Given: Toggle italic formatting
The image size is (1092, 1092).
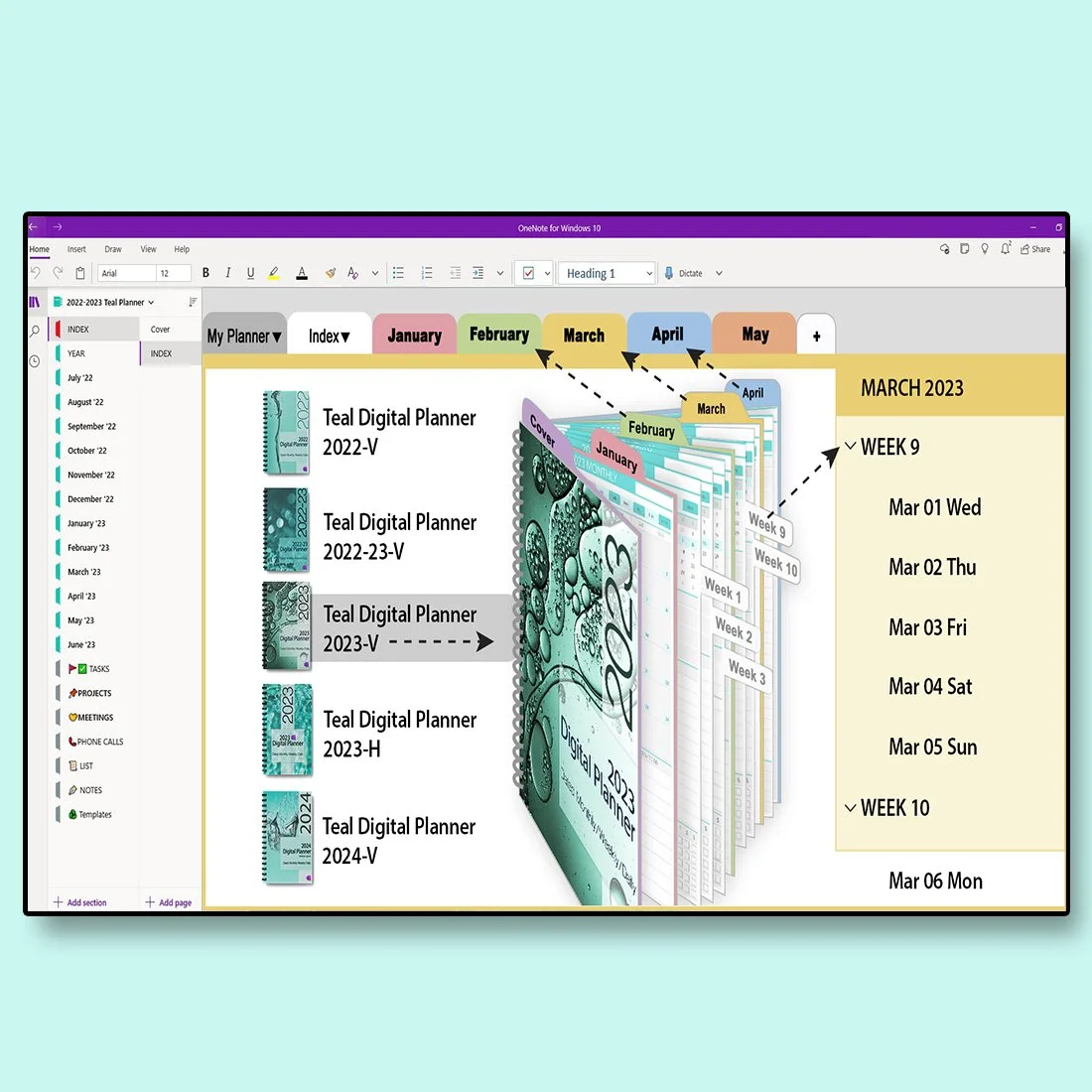Looking at the screenshot, I should [x=227, y=273].
